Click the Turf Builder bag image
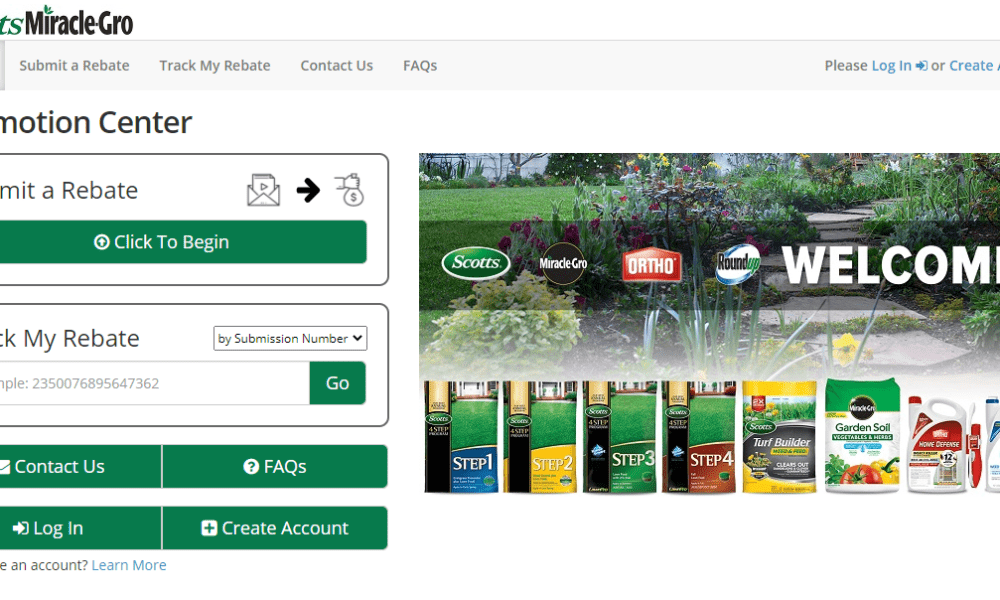The height and width of the screenshot is (600, 1000). [779, 437]
